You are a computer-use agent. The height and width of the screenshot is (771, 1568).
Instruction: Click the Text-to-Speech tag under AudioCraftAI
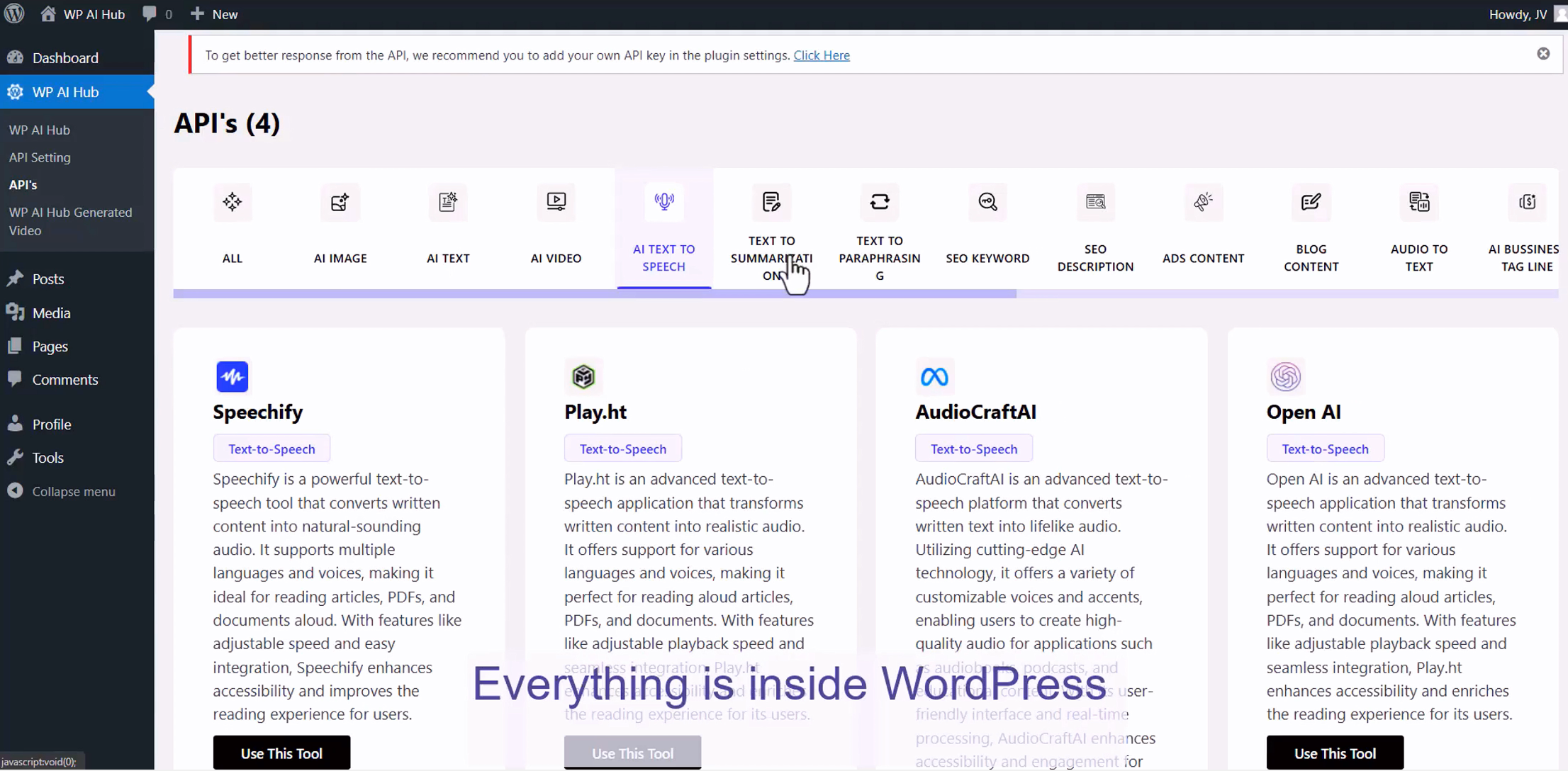pyautogui.click(x=974, y=449)
